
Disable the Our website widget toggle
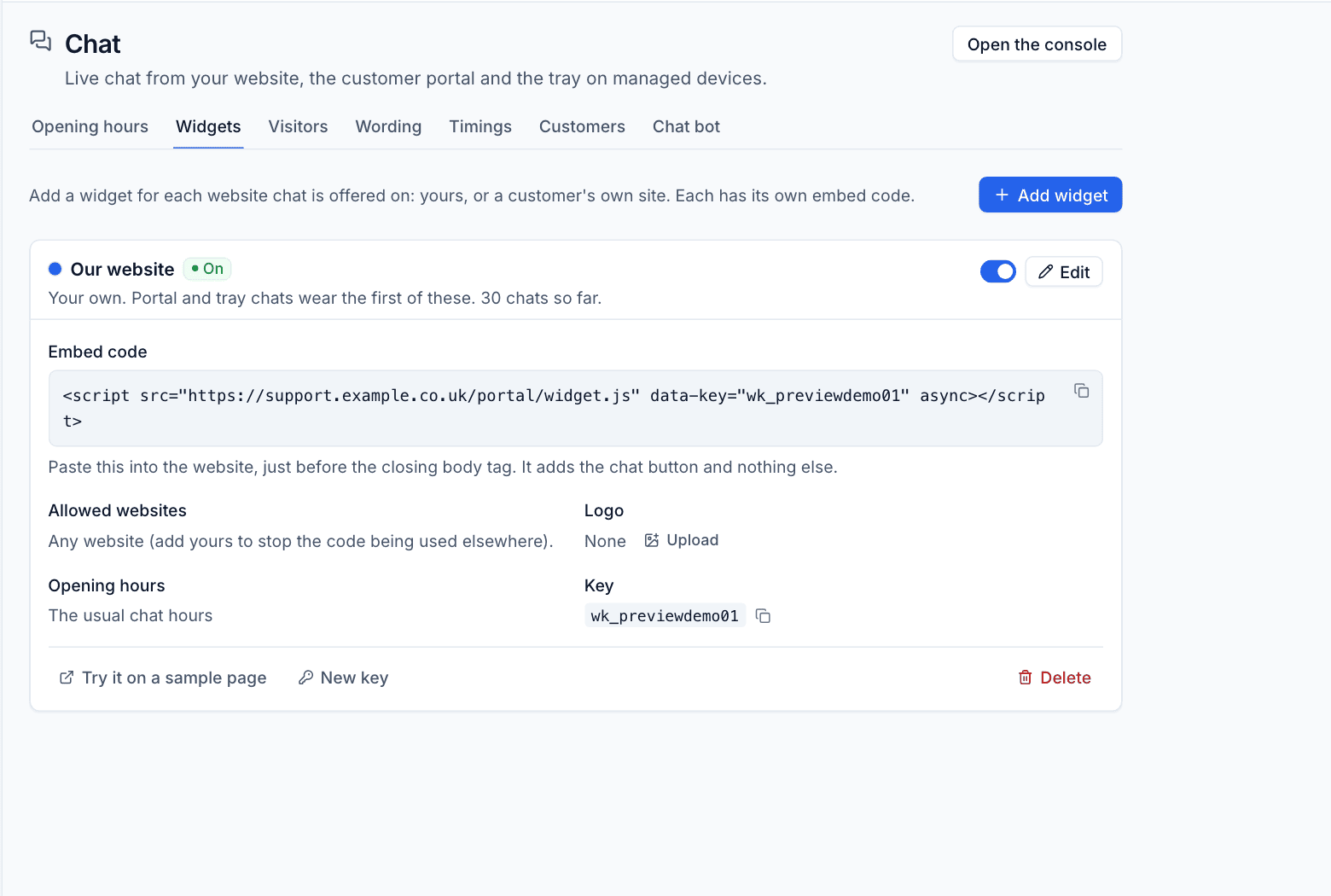[997, 271]
